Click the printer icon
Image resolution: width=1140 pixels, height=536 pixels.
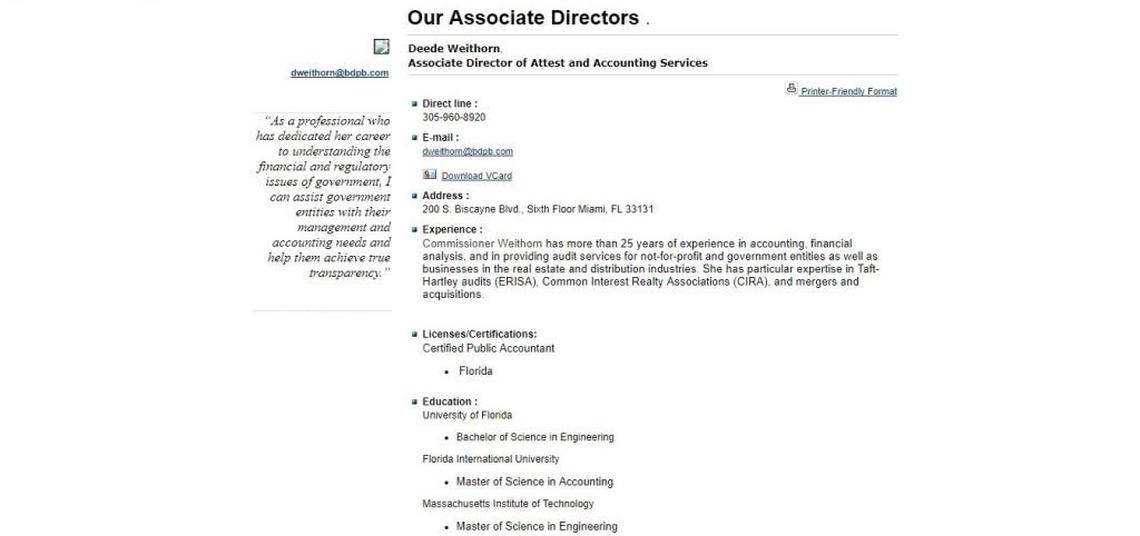(791, 88)
